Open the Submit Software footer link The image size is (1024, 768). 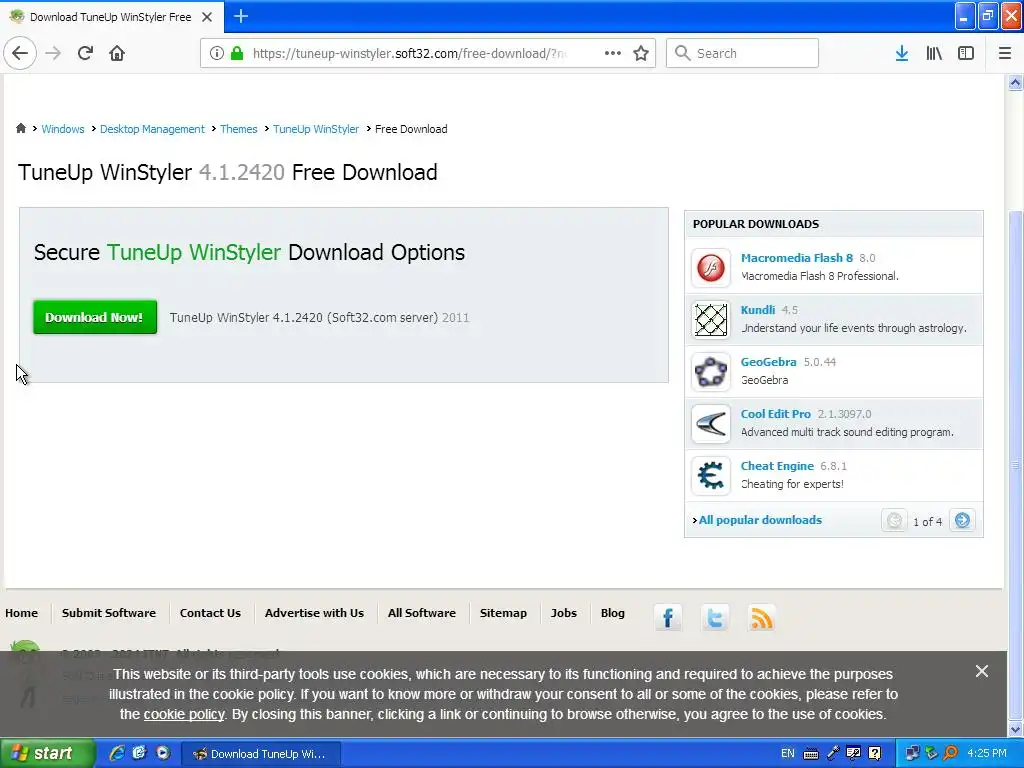109,613
